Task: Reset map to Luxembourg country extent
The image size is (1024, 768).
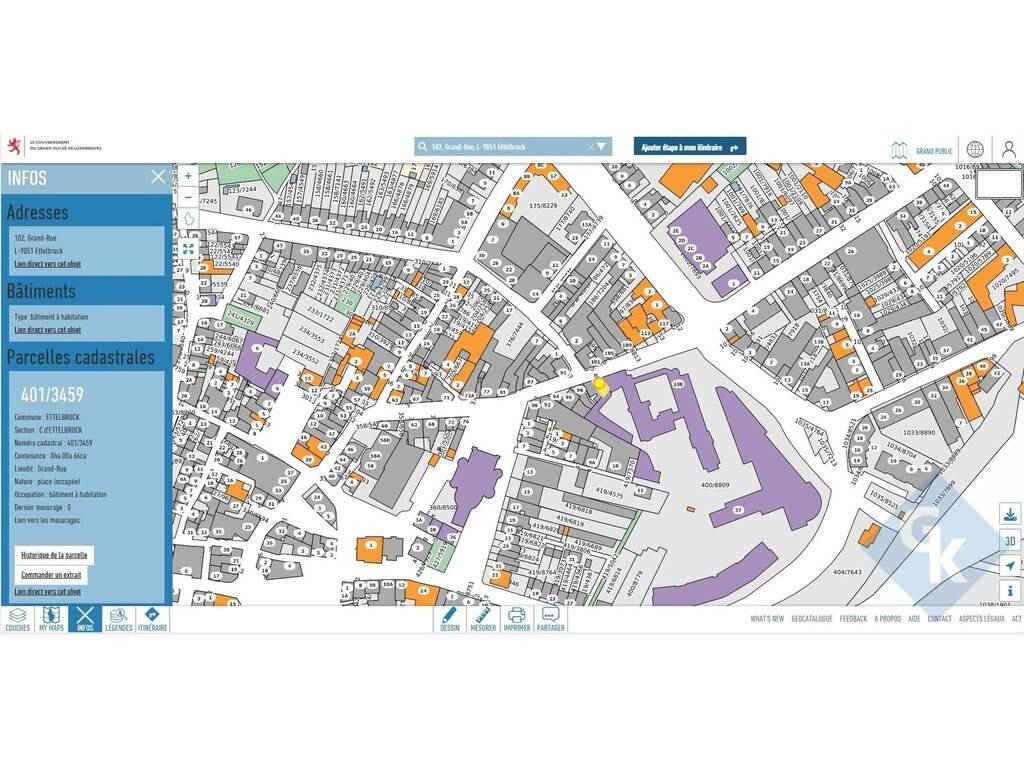Action: pos(188,218)
